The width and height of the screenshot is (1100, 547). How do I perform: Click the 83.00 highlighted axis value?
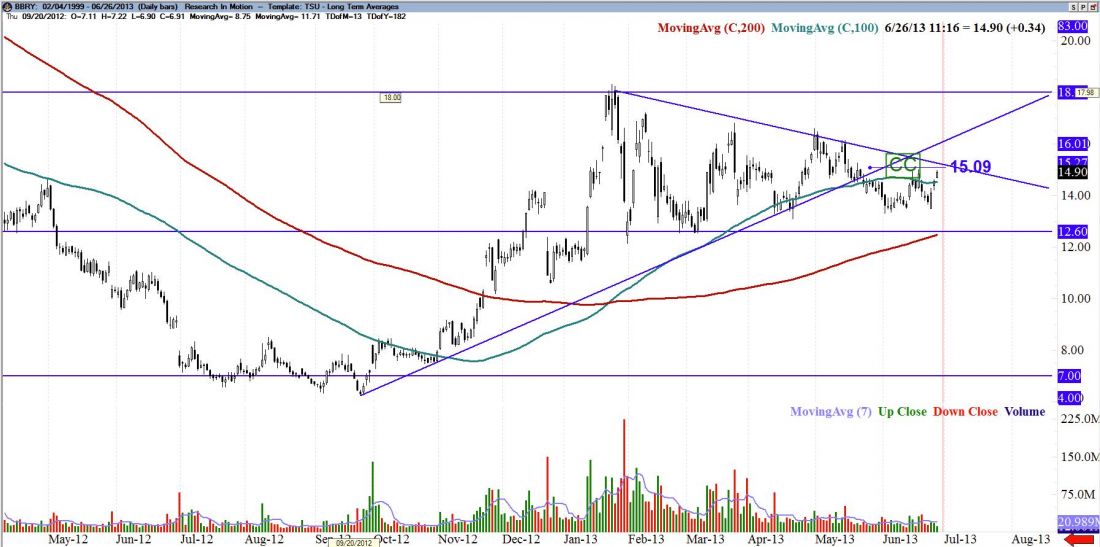(x=1071, y=25)
